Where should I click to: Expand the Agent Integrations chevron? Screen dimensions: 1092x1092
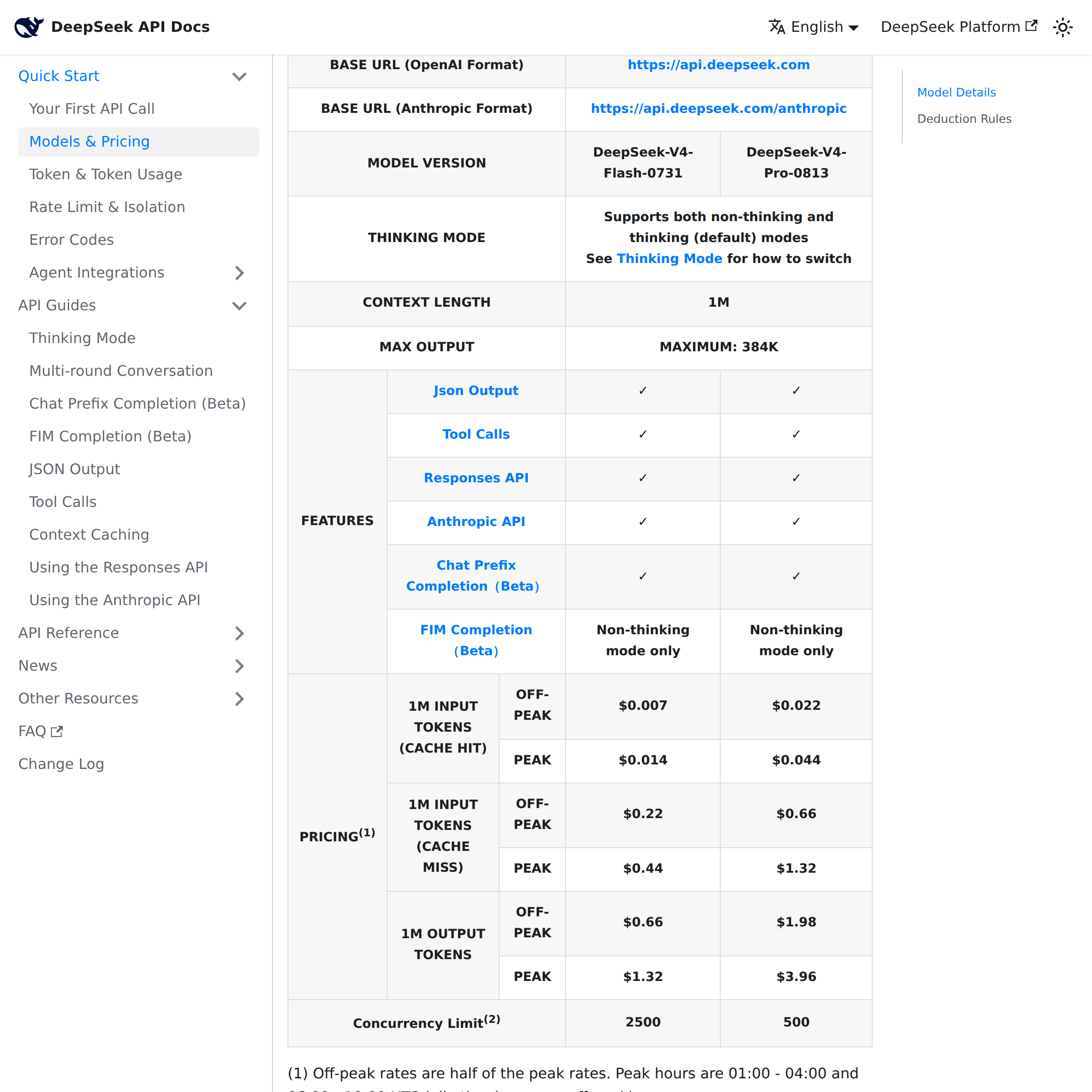[x=239, y=273]
